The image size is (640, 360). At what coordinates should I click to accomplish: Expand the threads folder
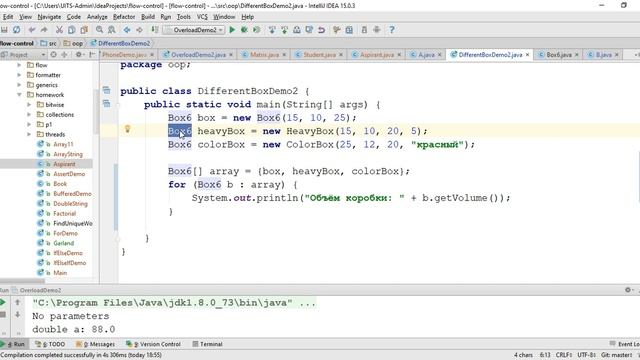[x=29, y=134]
